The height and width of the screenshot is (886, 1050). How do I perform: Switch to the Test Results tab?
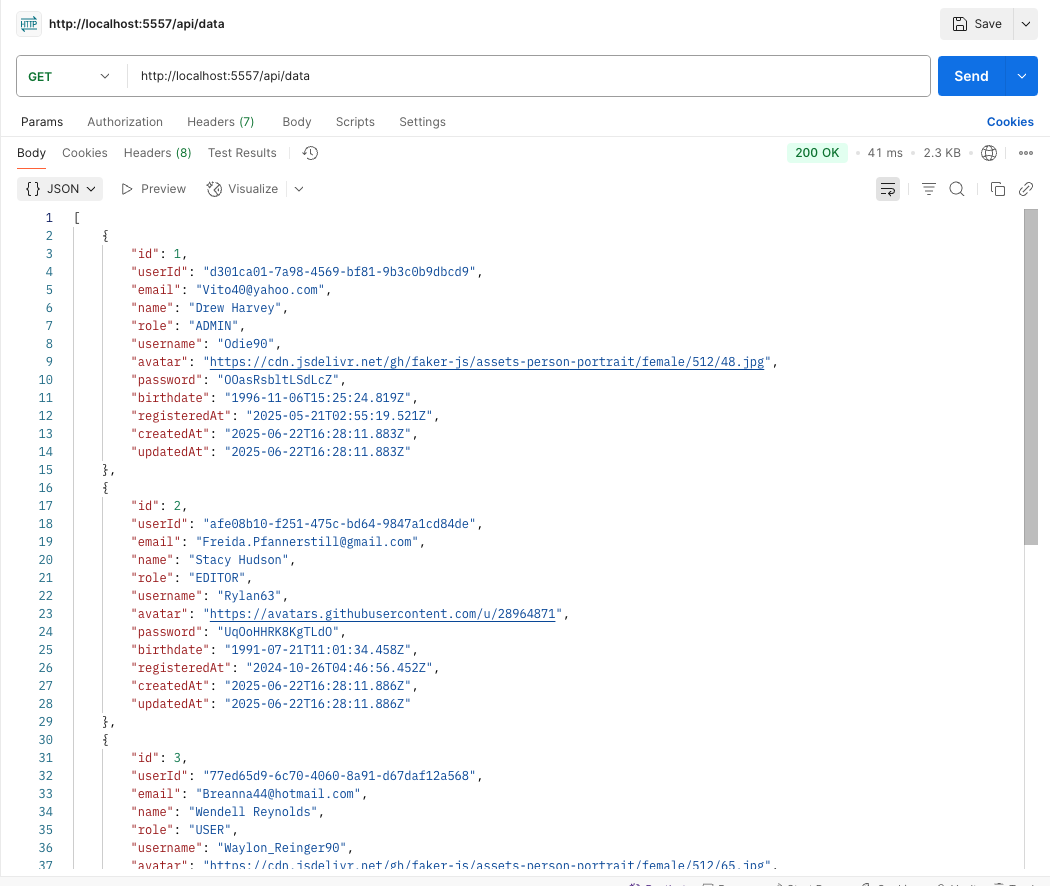point(242,153)
